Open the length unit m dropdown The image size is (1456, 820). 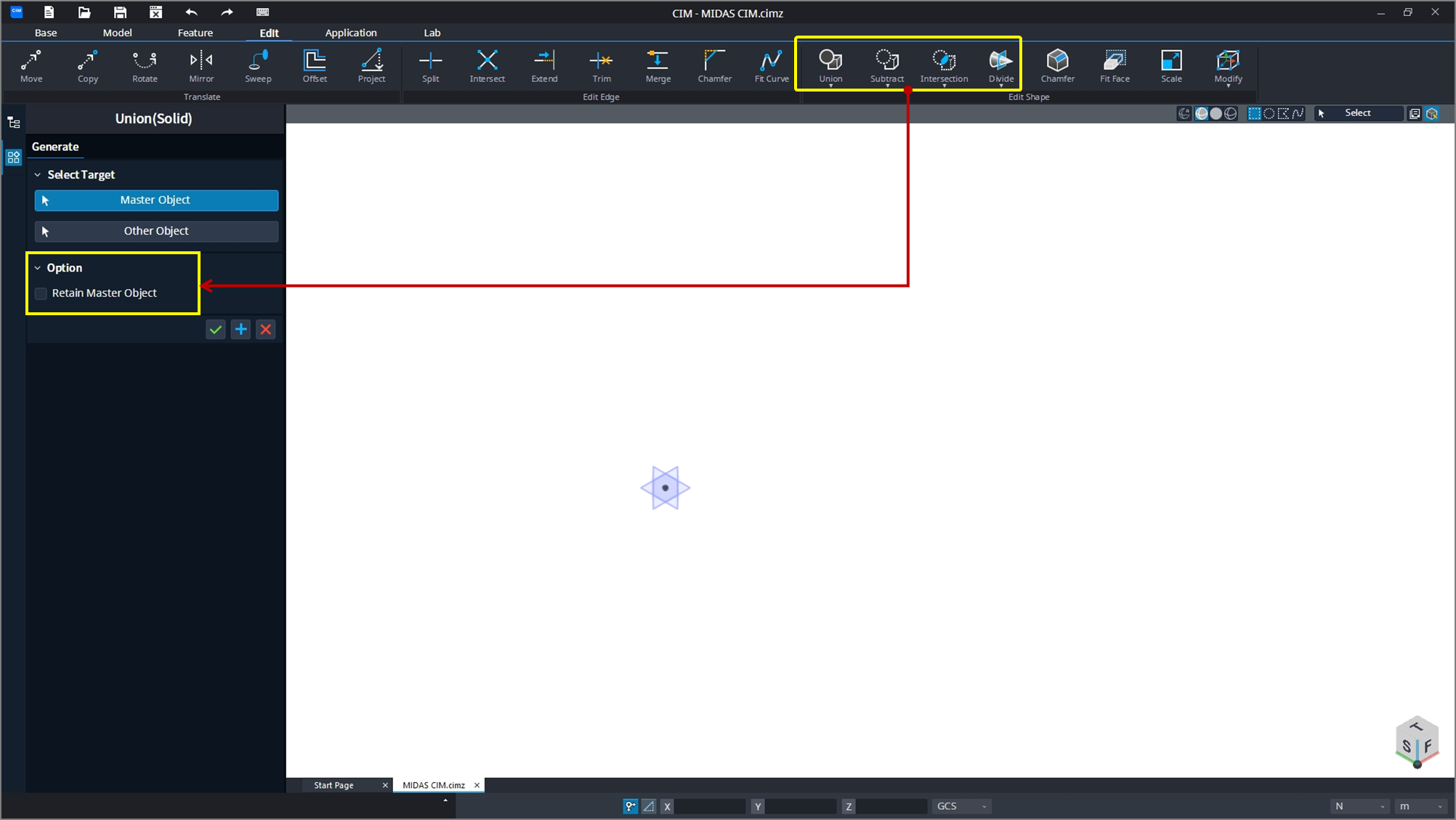coord(1421,806)
